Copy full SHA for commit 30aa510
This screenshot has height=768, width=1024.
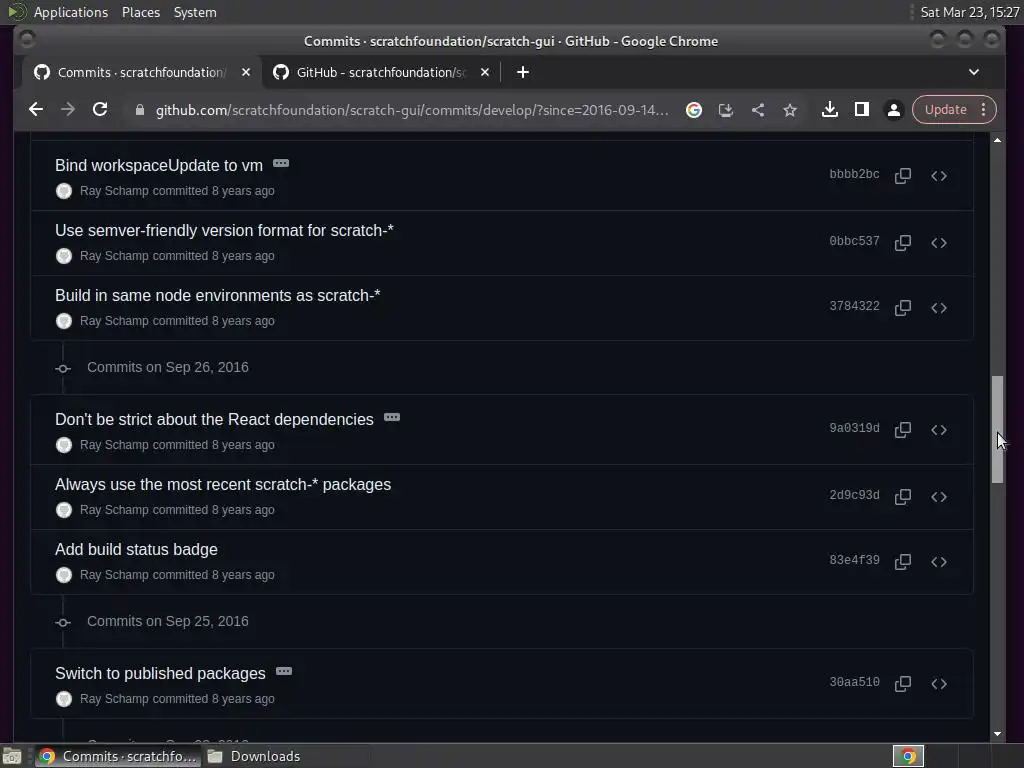[x=903, y=684]
